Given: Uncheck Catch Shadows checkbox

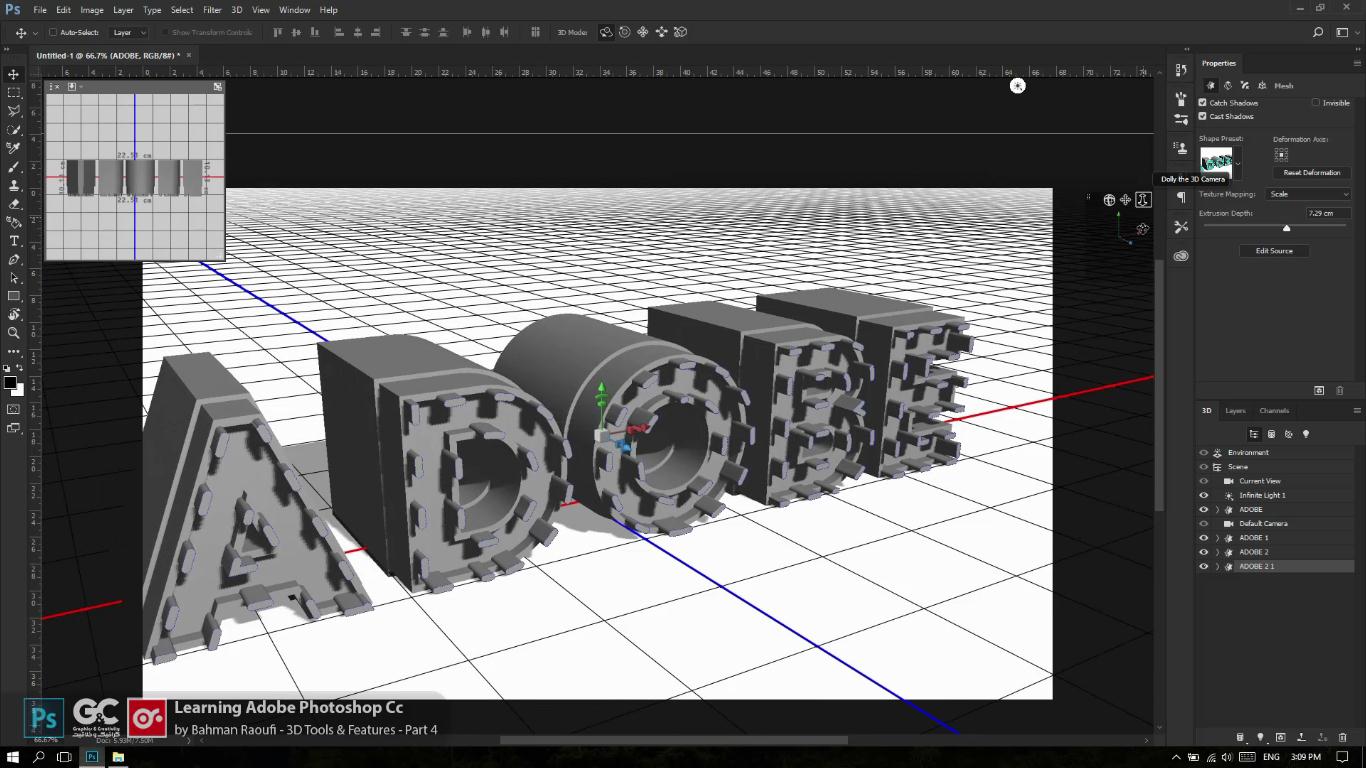Looking at the screenshot, I should (1203, 103).
